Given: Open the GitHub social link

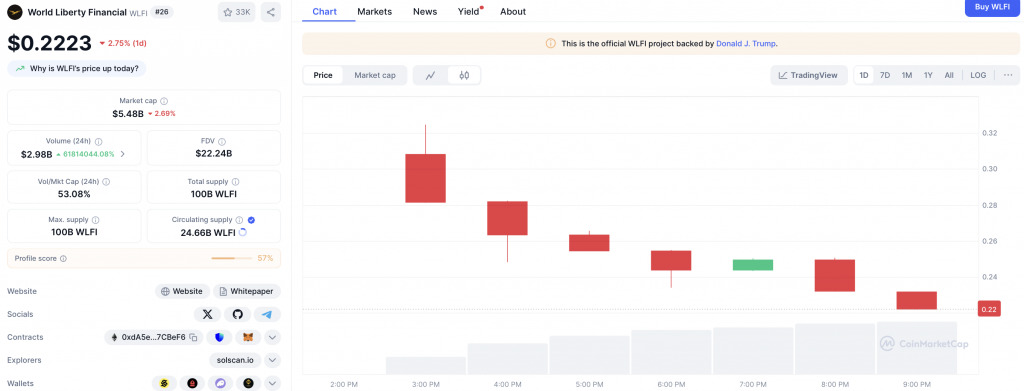Looking at the screenshot, I should click(238, 315).
